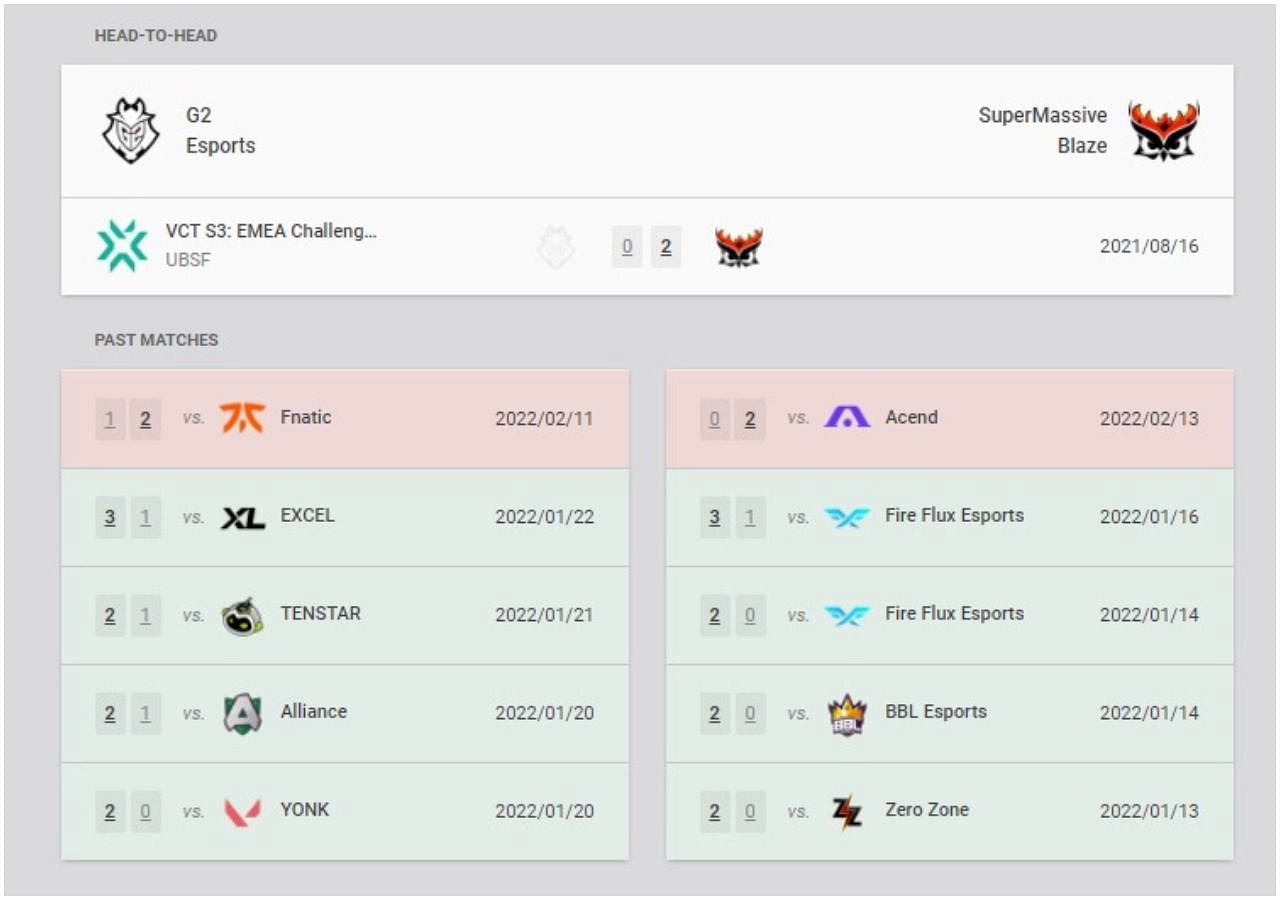Open Fire Flux Esports 2-0 match name
The width and height of the screenshot is (1280, 900).
(x=954, y=614)
